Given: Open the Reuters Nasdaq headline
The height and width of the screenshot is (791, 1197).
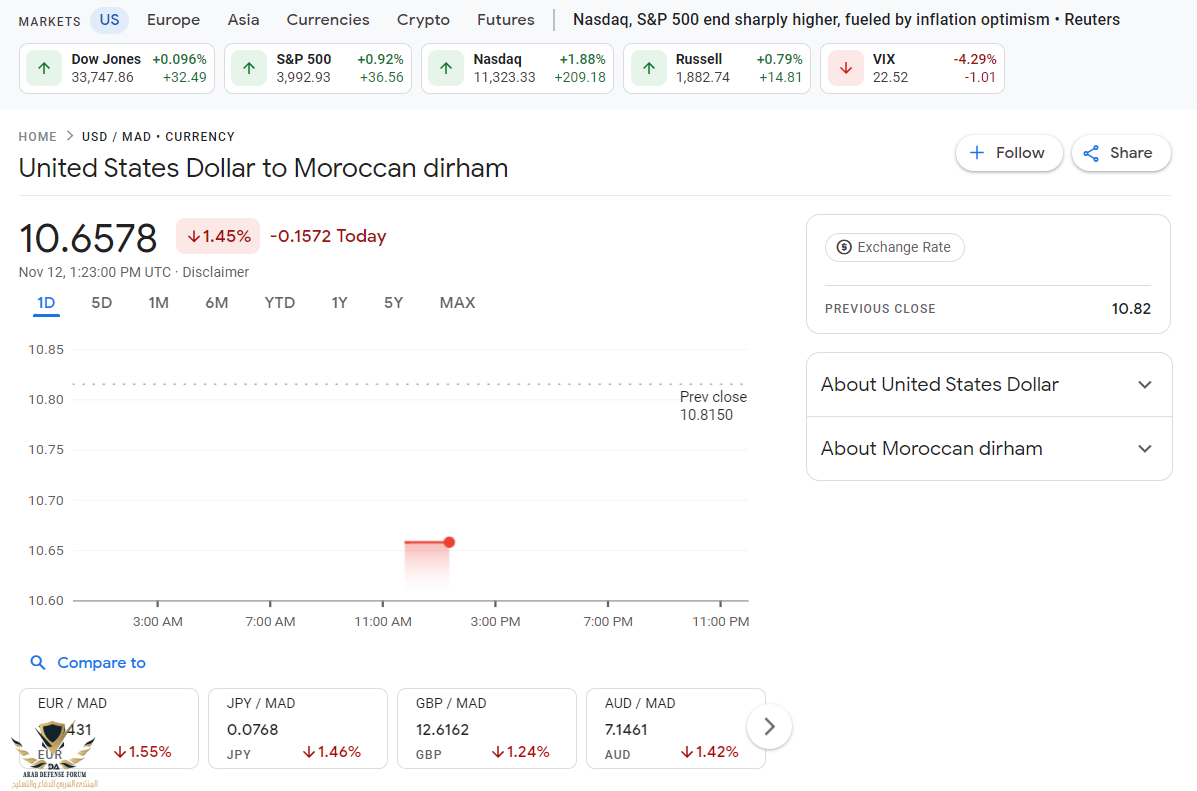Looking at the screenshot, I should tap(846, 20).
